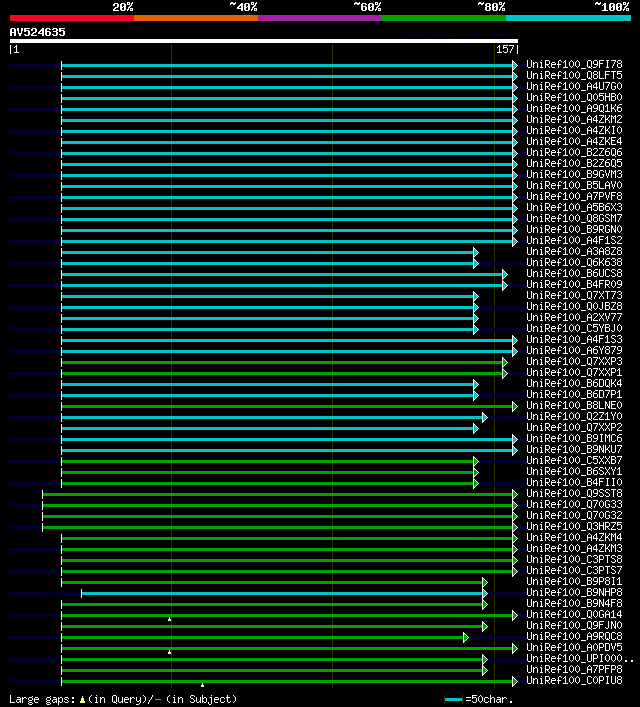
Task: Click the arrowhead ending the UniRef100_A9RQC8 alignment
Action: click(466, 638)
